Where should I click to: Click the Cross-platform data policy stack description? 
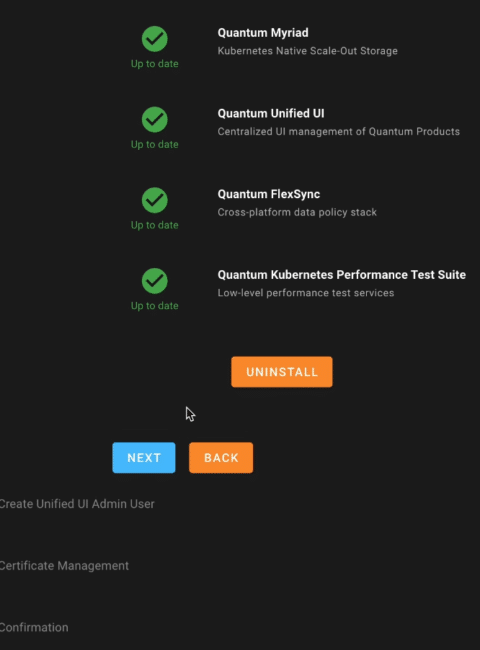pos(297,212)
